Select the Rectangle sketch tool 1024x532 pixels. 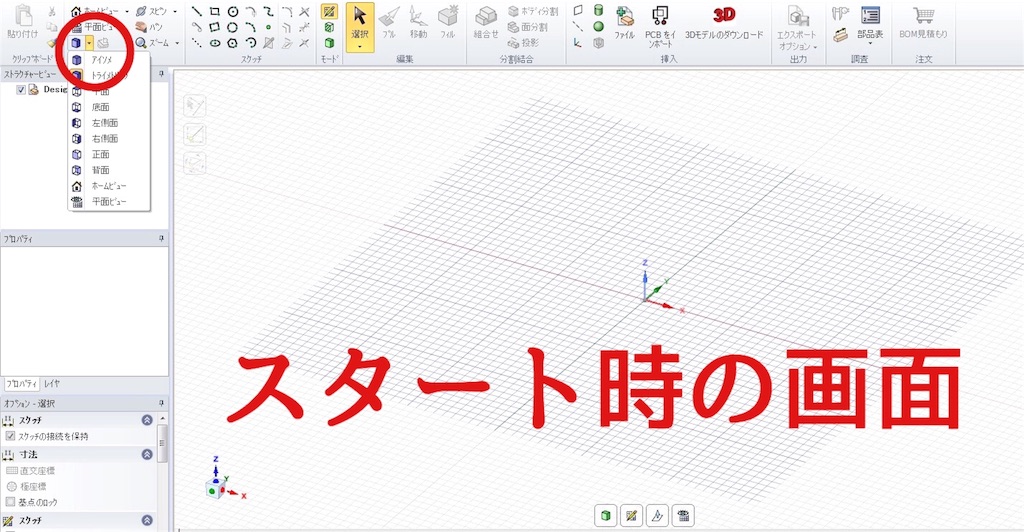[214, 11]
